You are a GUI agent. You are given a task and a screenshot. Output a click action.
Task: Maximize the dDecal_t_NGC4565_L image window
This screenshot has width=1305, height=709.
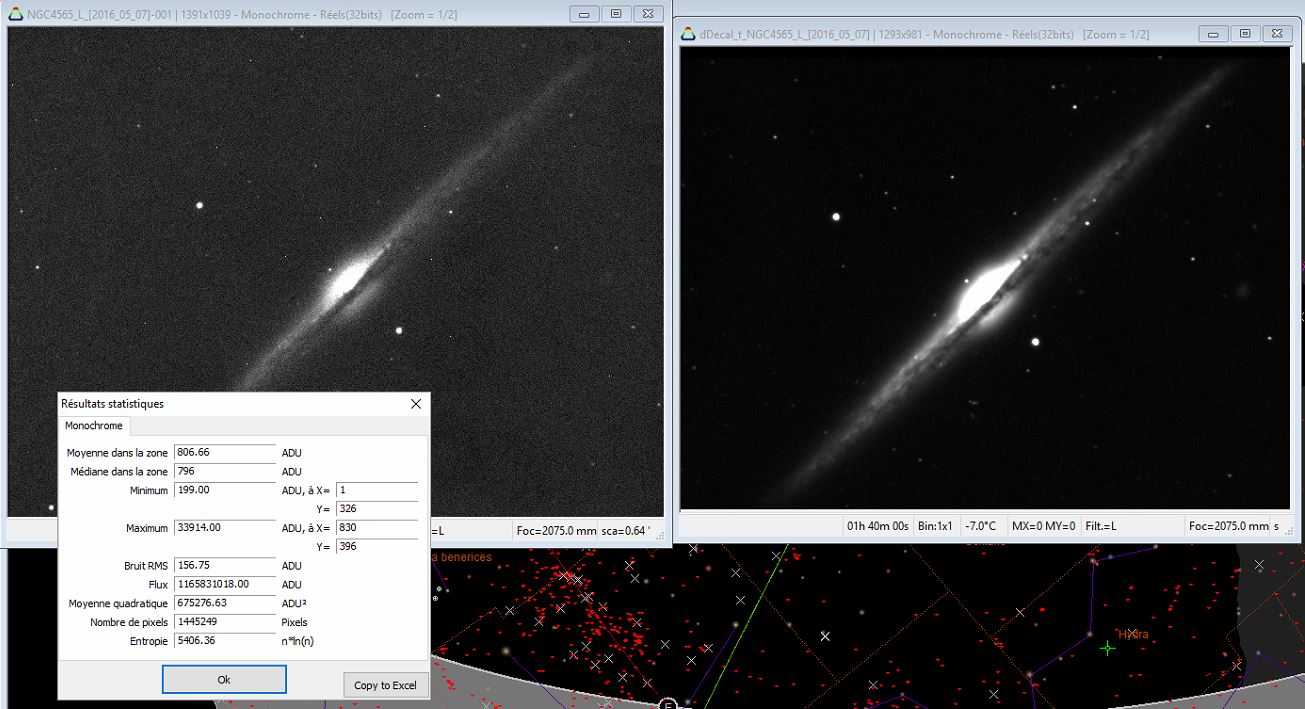(x=1245, y=34)
